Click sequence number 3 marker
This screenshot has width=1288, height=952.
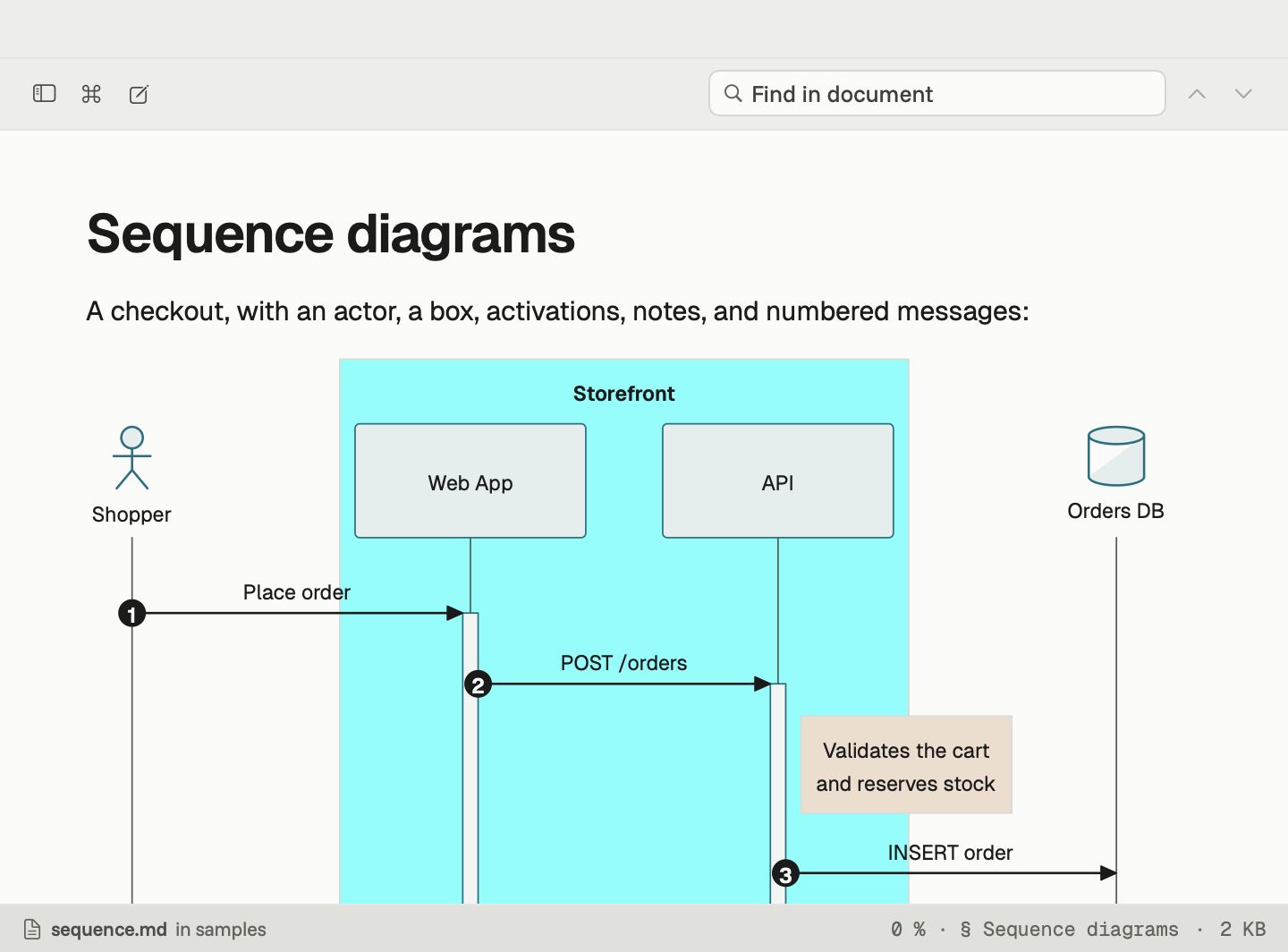(785, 874)
